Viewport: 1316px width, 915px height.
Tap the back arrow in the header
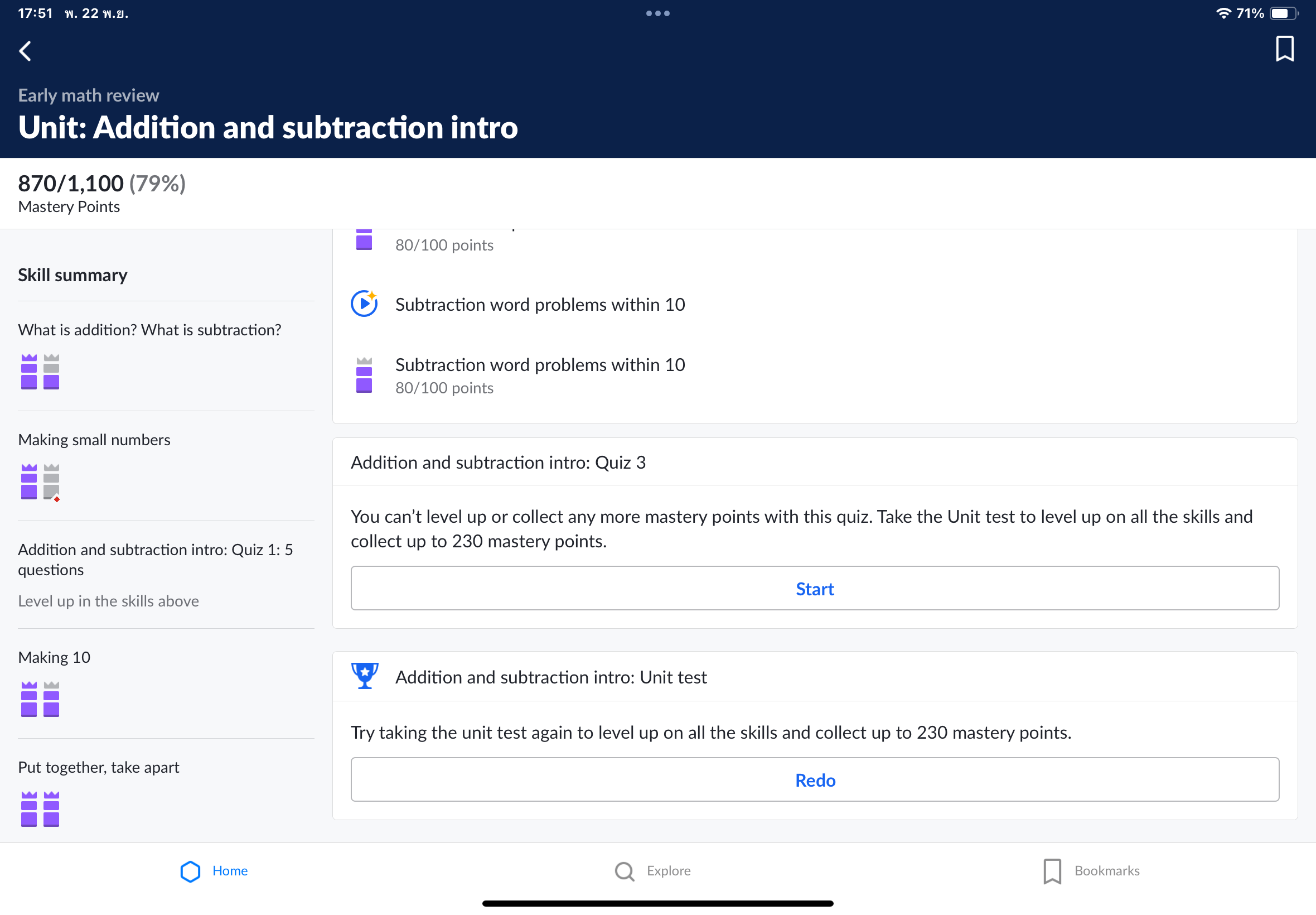tap(25, 51)
